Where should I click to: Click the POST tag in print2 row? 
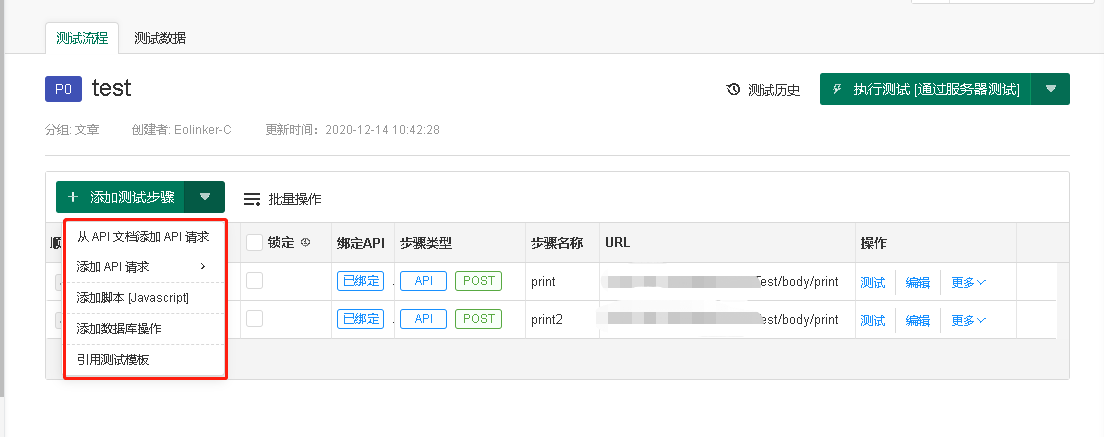479,319
